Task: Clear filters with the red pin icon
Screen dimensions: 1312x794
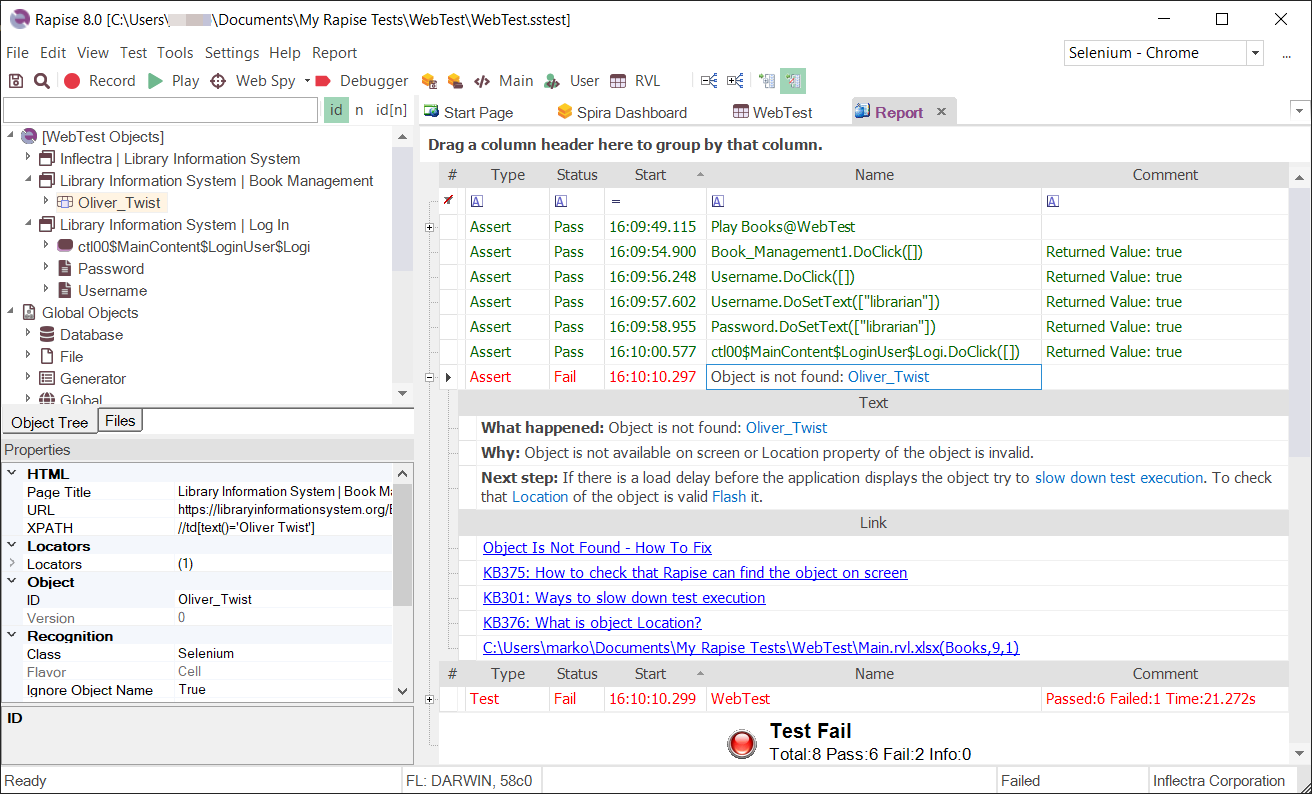Action: (x=448, y=200)
